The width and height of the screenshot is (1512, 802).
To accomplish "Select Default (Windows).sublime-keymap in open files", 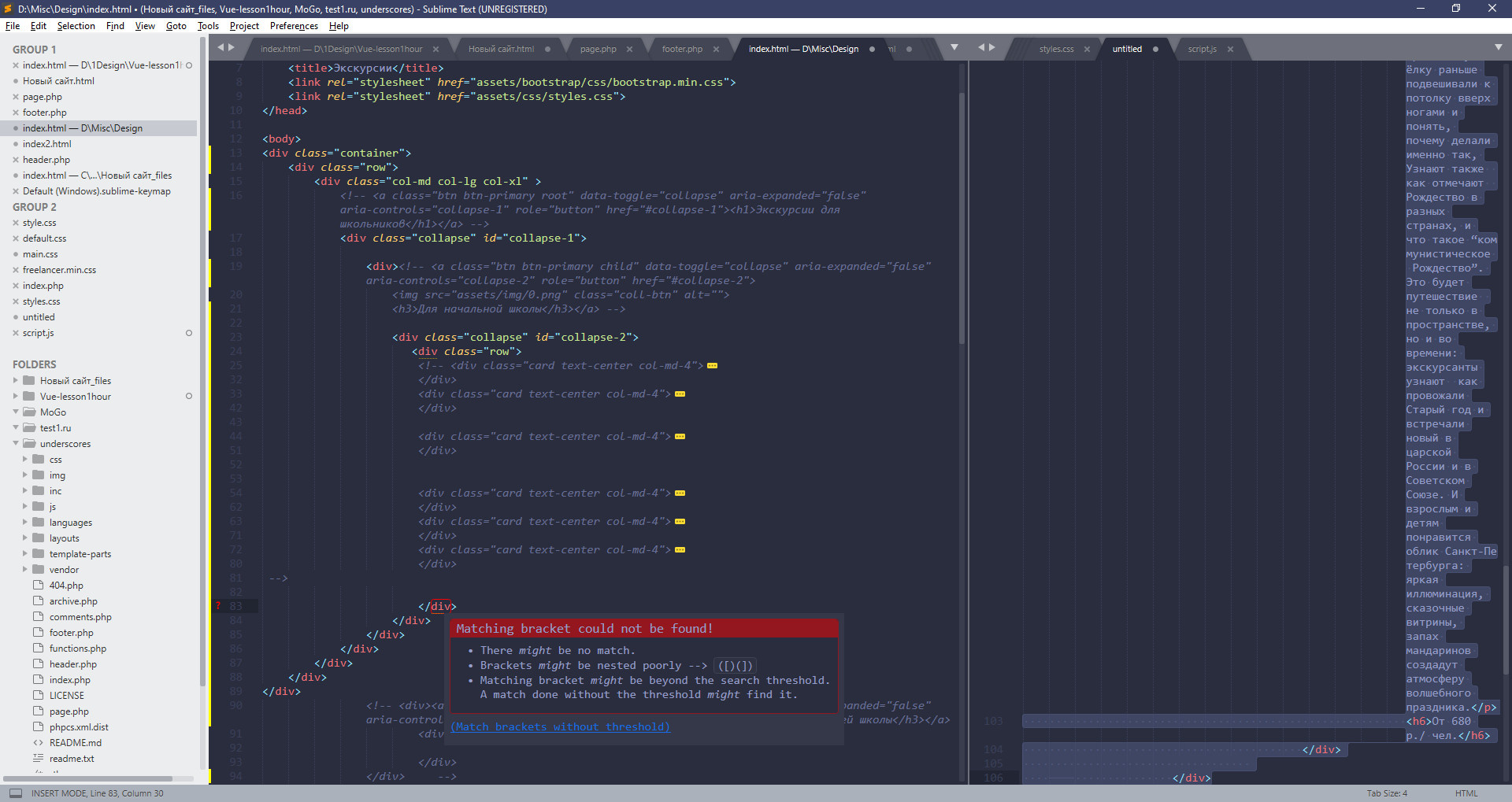I will tap(97, 191).
